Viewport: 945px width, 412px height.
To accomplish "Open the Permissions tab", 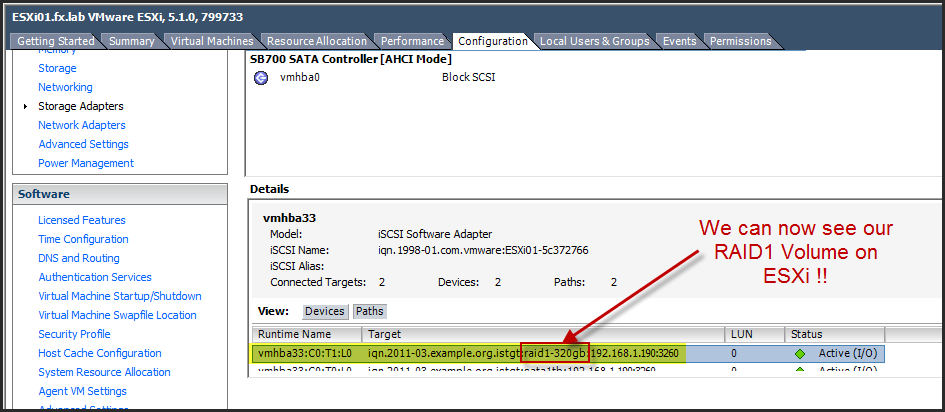I will pyautogui.click(x=741, y=41).
